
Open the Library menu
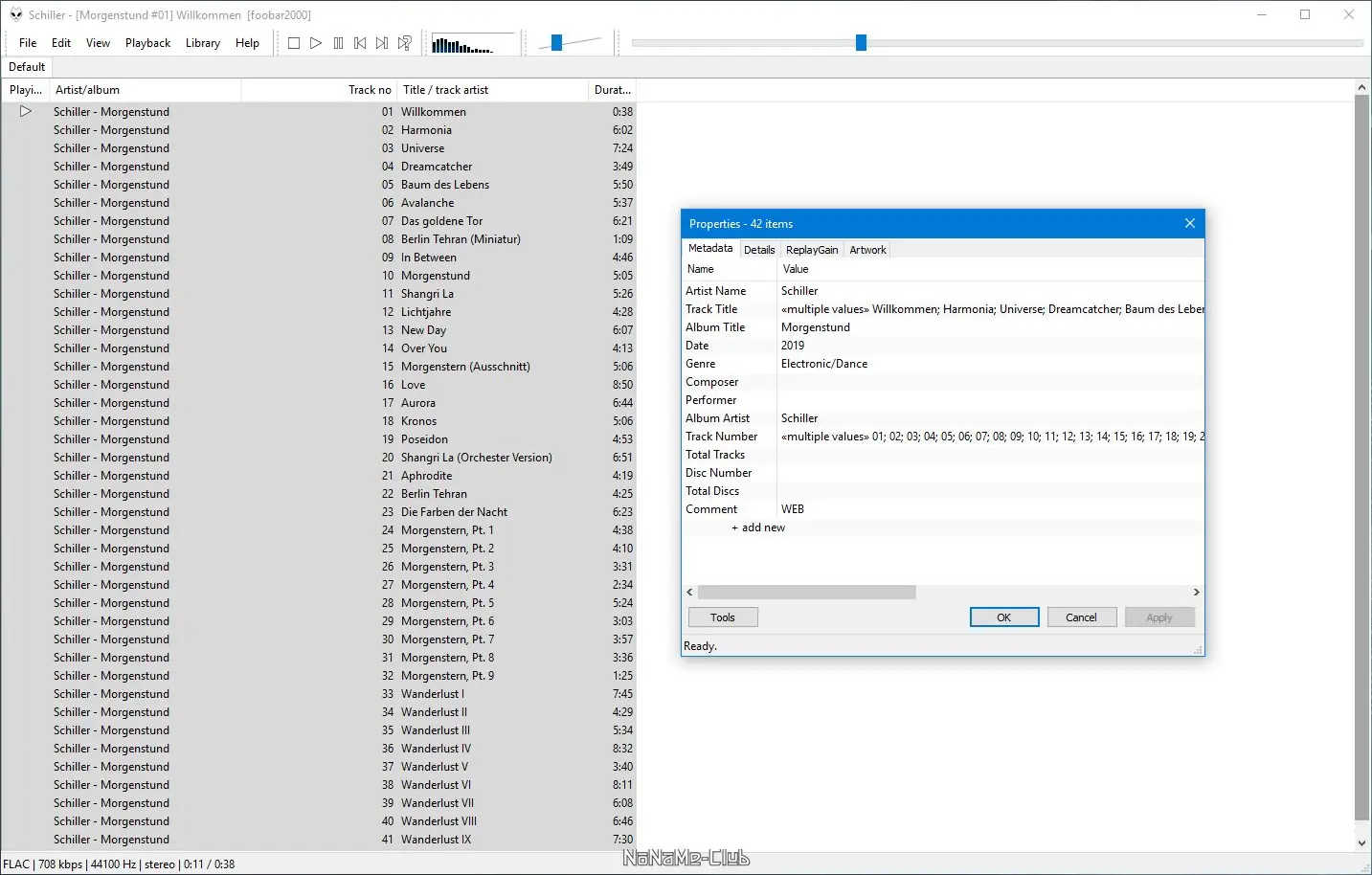click(x=203, y=43)
